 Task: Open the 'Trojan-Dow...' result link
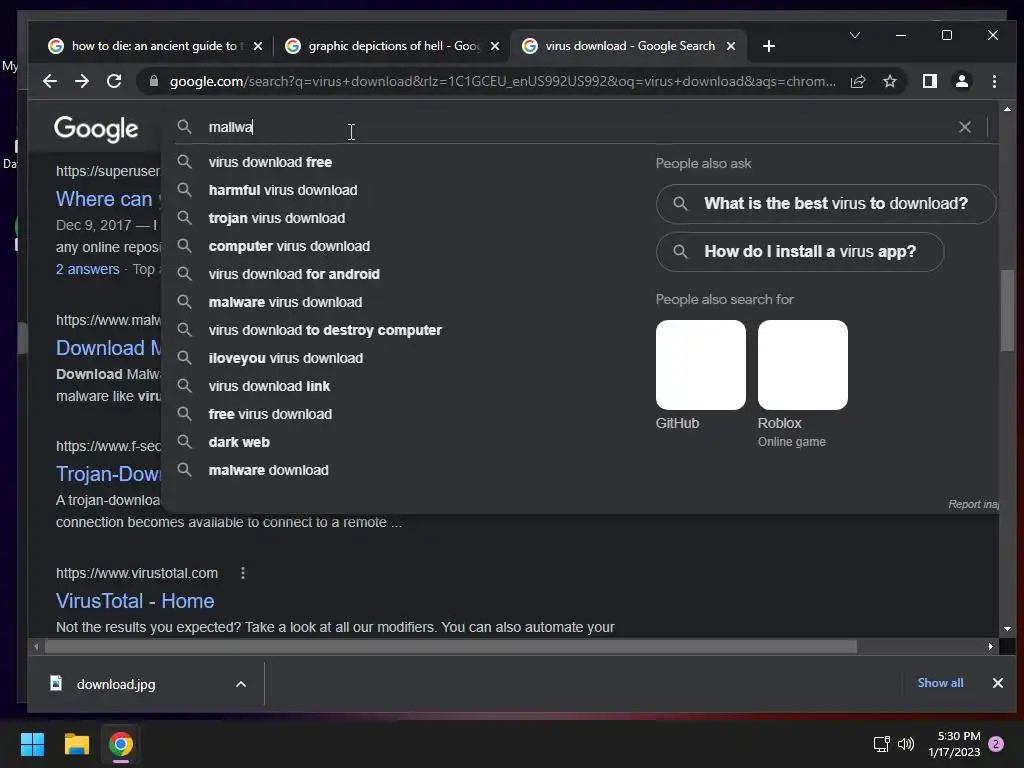click(x=108, y=474)
